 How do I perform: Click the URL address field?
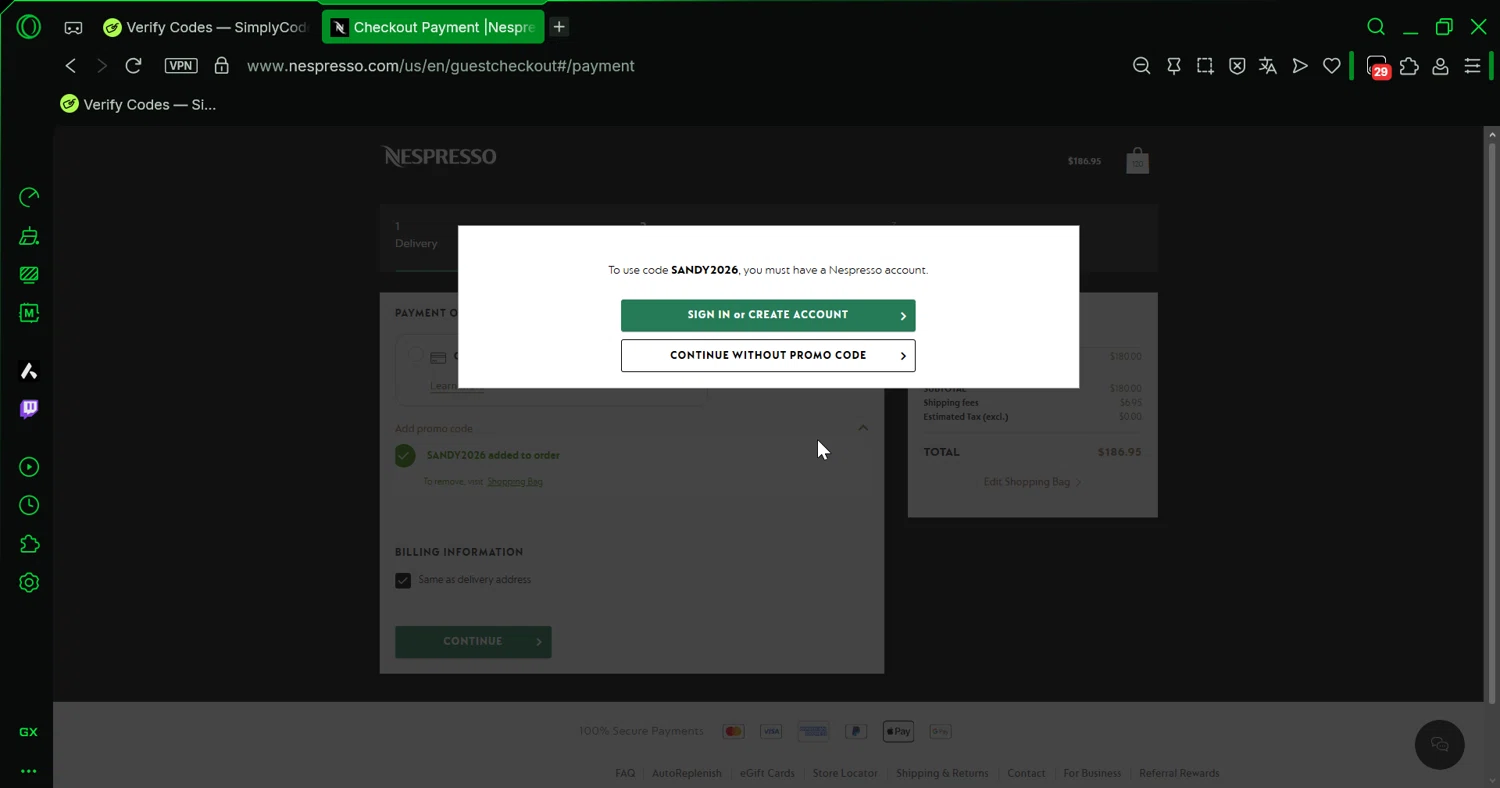pyautogui.click(x=441, y=66)
